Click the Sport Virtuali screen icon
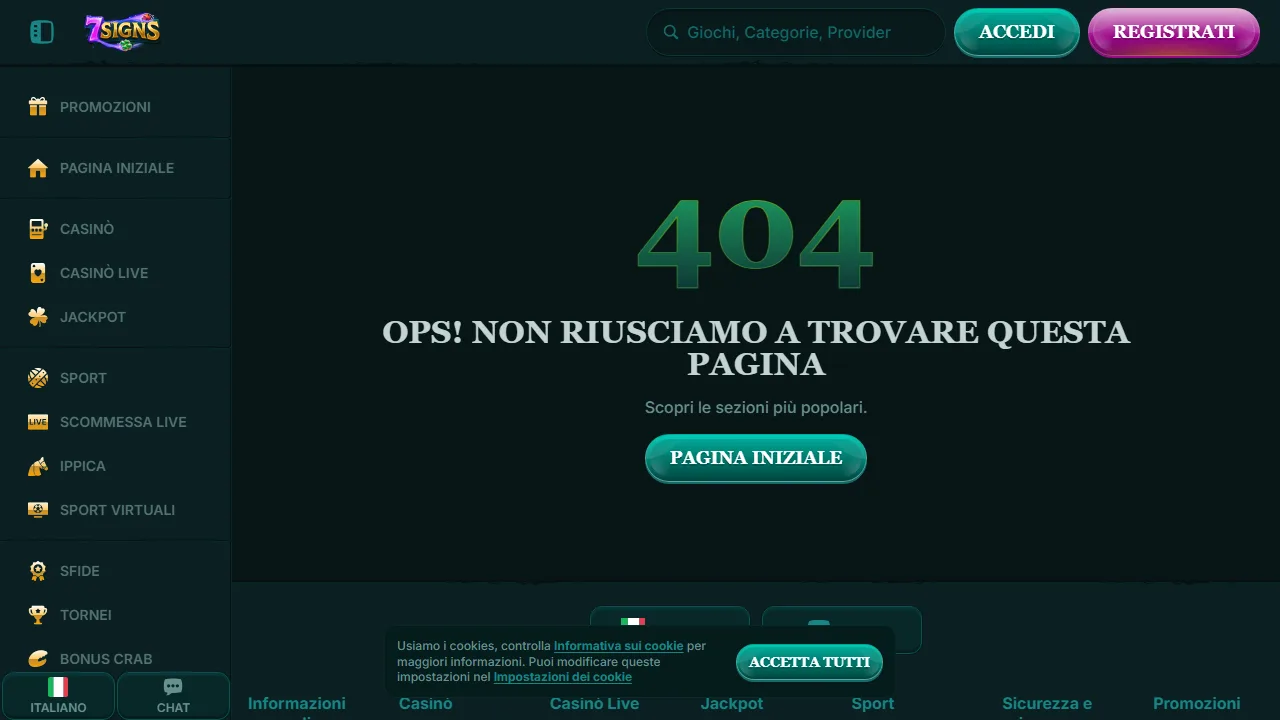 (38, 510)
